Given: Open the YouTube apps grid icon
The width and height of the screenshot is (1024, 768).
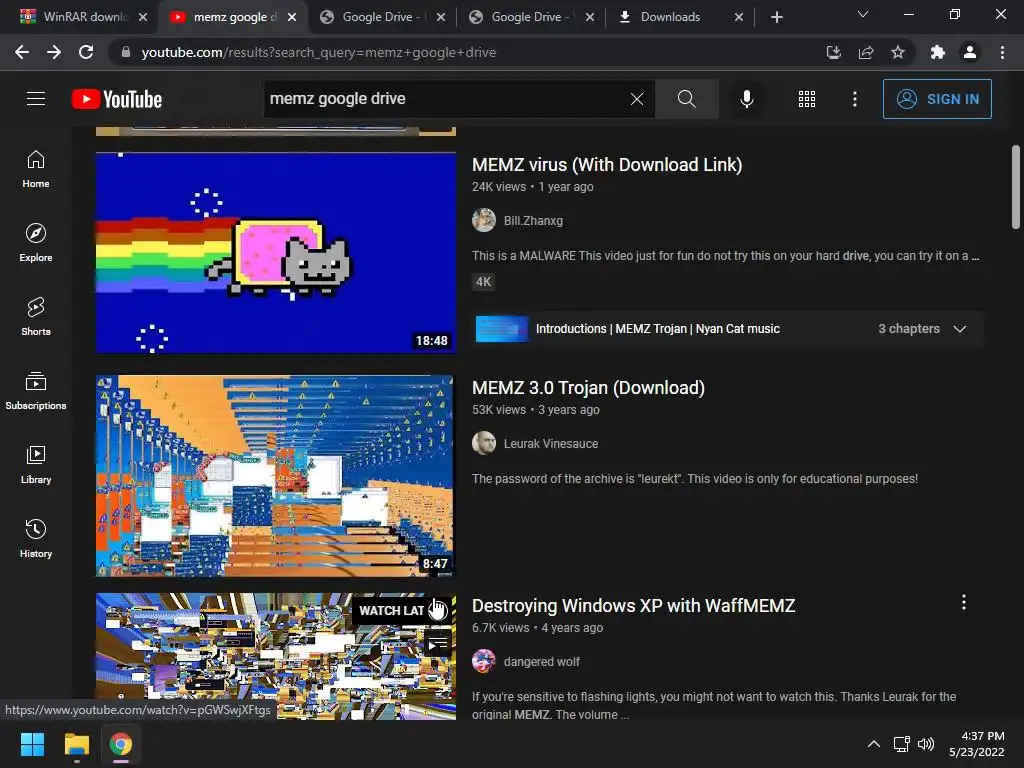Looking at the screenshot, I should (807, 99).
